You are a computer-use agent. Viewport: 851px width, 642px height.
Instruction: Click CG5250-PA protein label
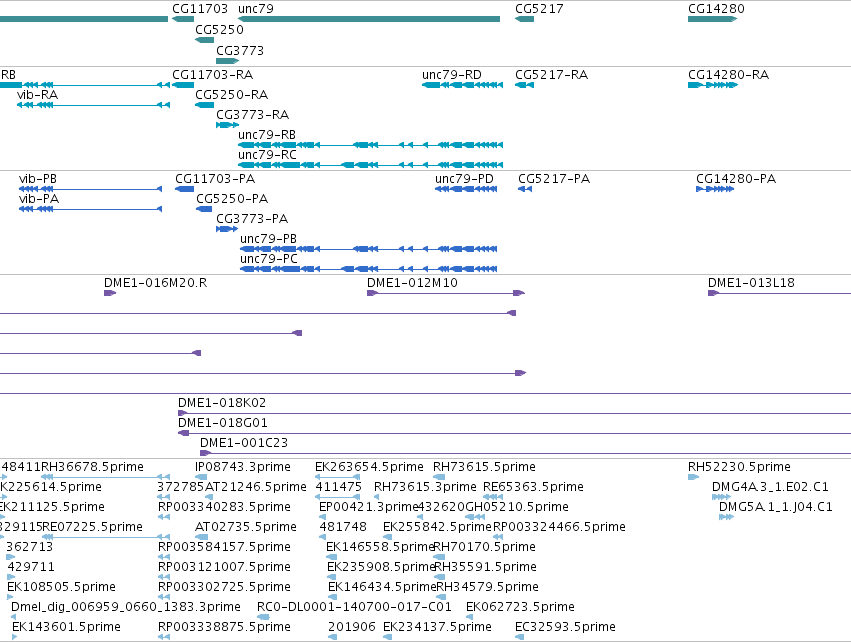[x=232, y=199]
